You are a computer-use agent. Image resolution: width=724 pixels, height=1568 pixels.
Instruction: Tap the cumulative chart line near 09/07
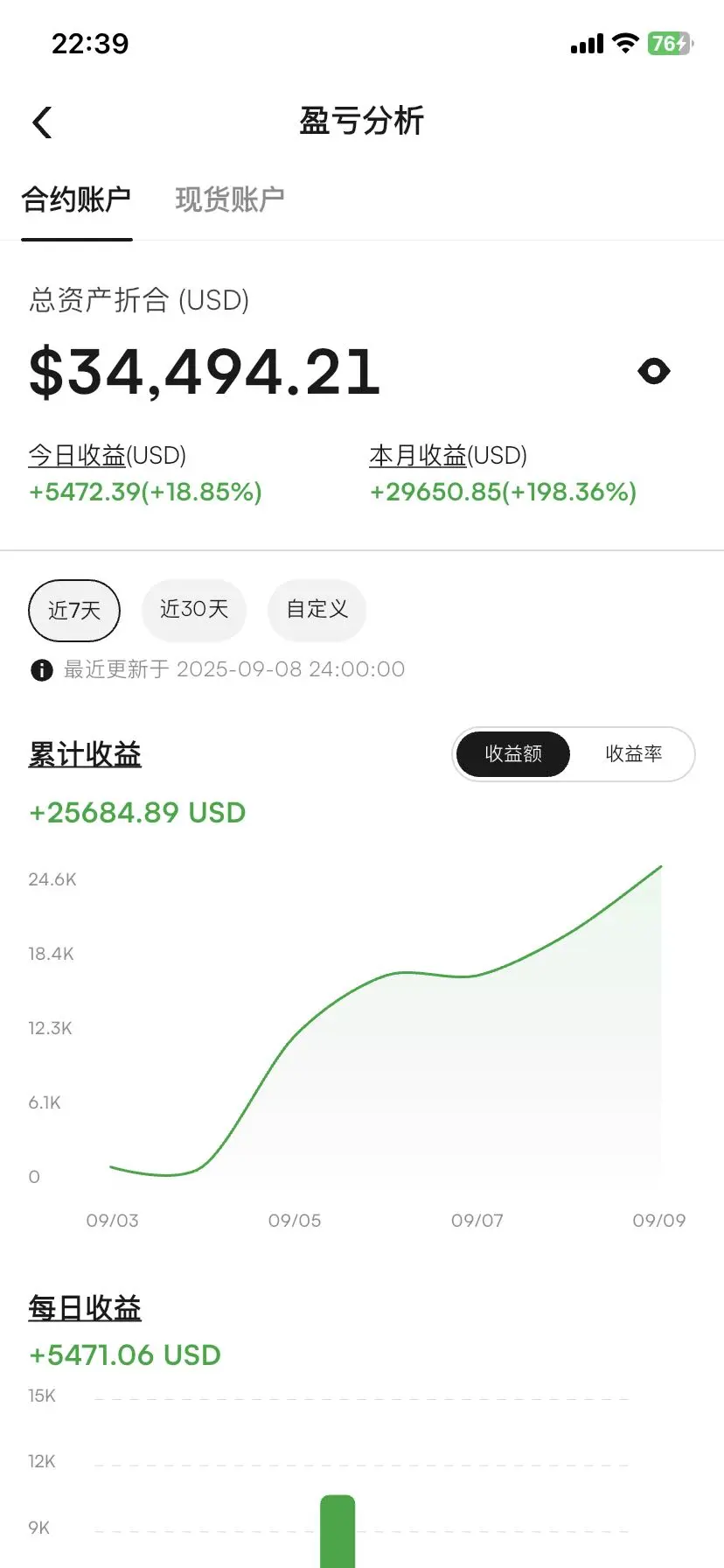[x=477, y=974]
